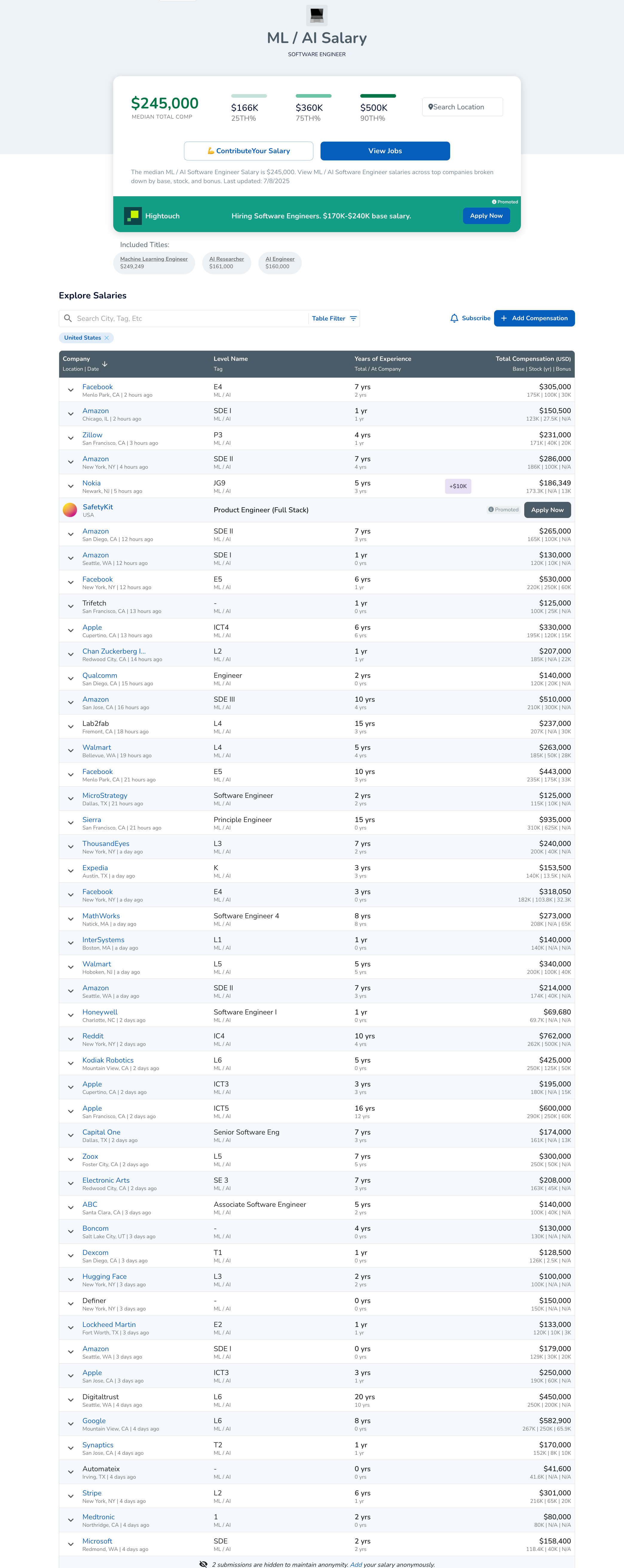Image resolution: width=624 pixels, height=1568 pixels.
Task: Click the bell icon next to Subscribe
Action: click(x=454, y=318)
